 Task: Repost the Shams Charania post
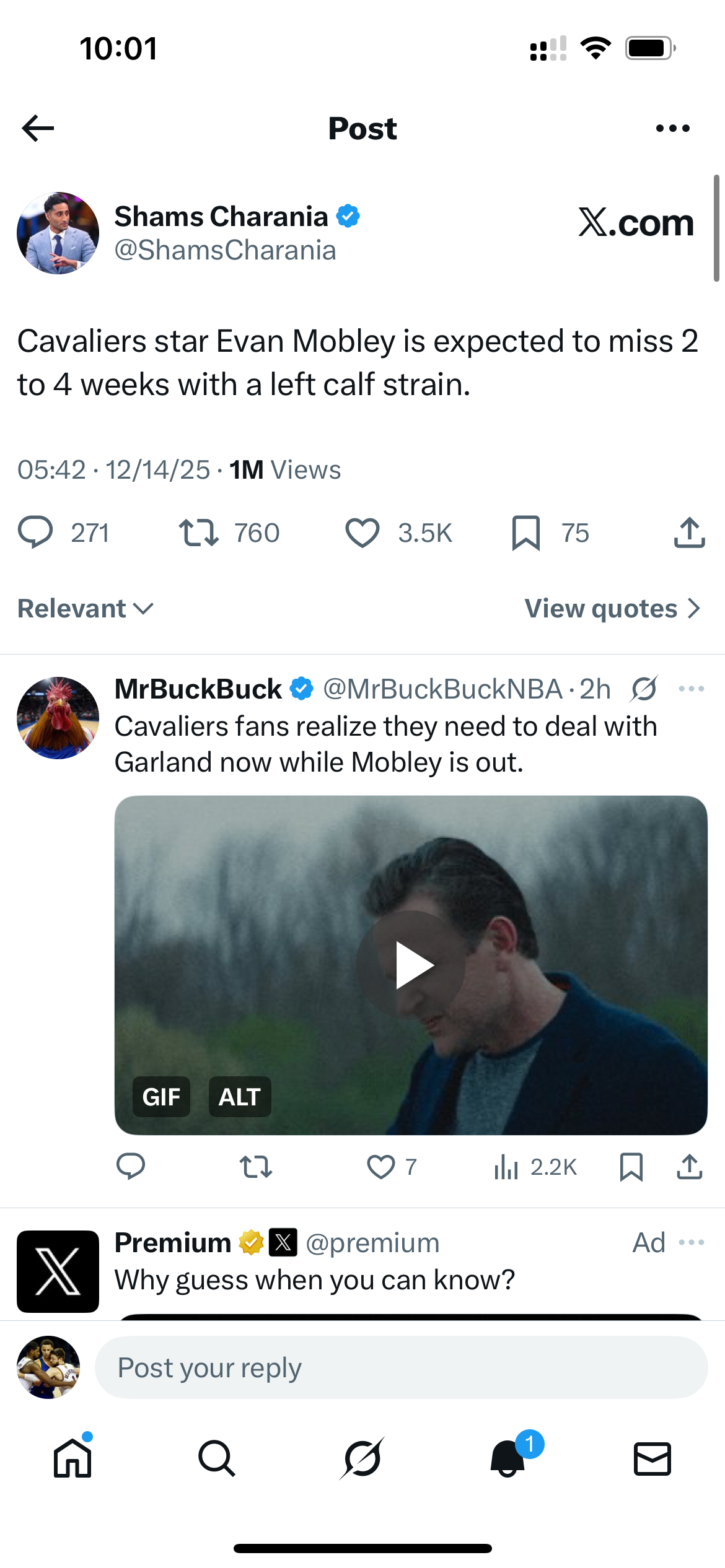(199, 533)
